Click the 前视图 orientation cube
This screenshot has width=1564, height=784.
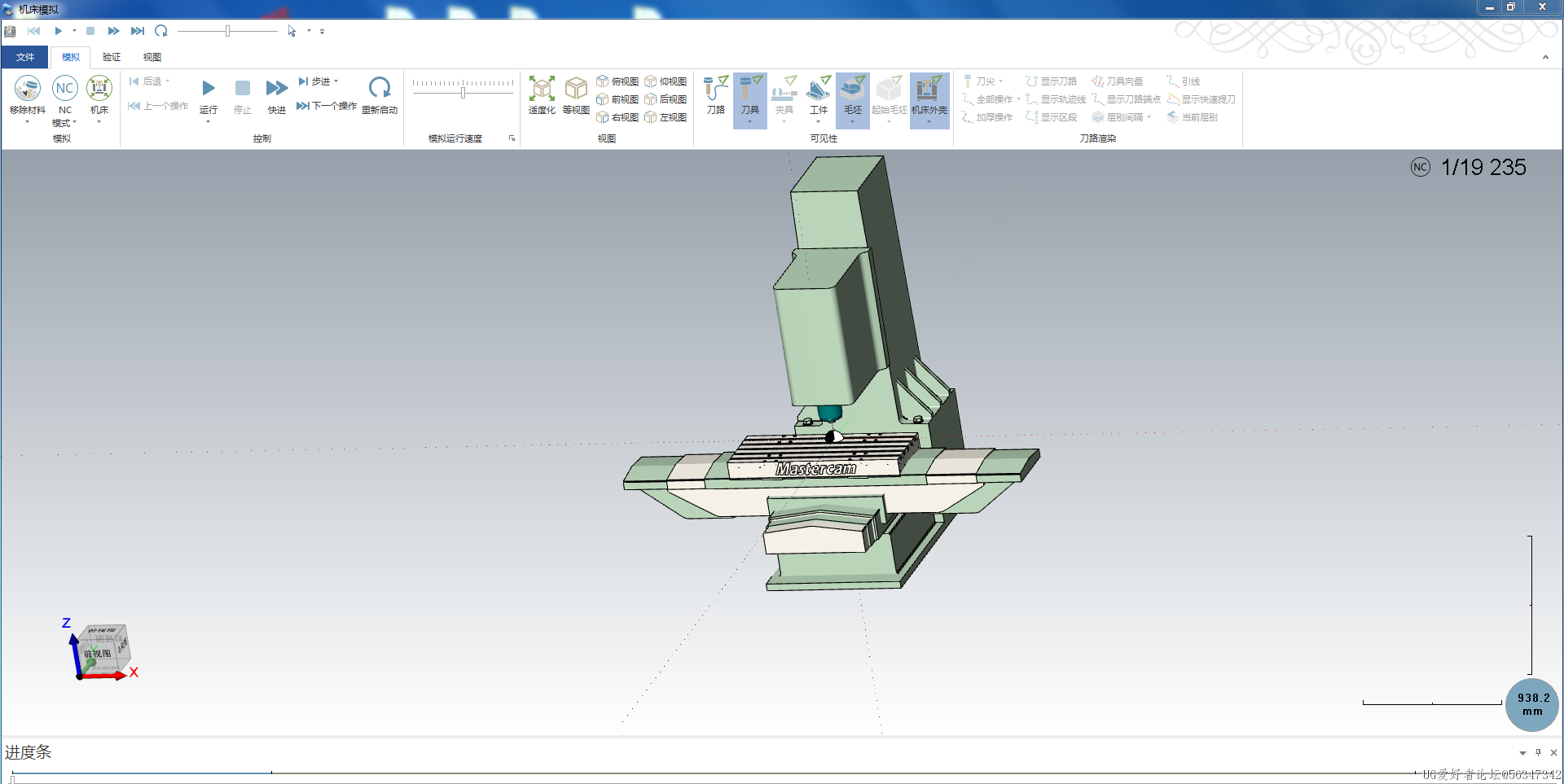click(103, 650)
